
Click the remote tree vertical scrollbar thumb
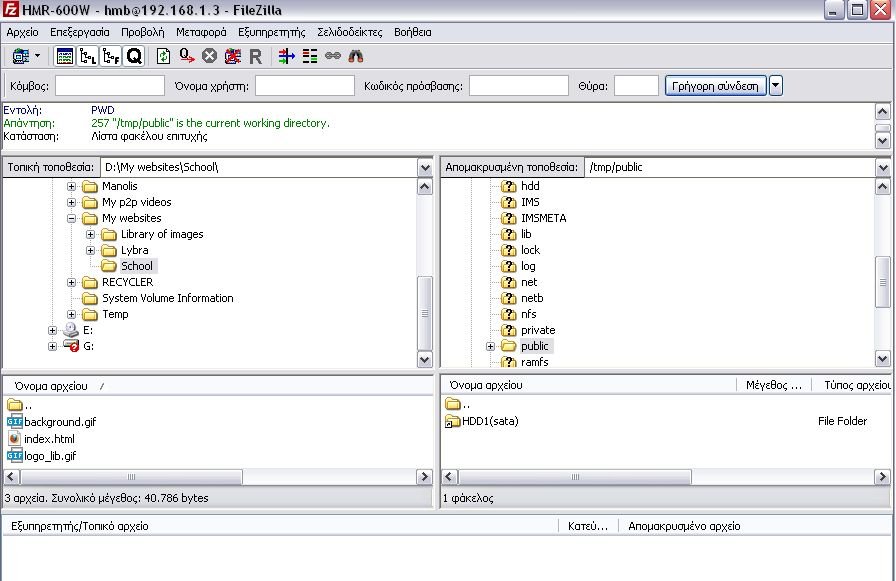[882, 282]
